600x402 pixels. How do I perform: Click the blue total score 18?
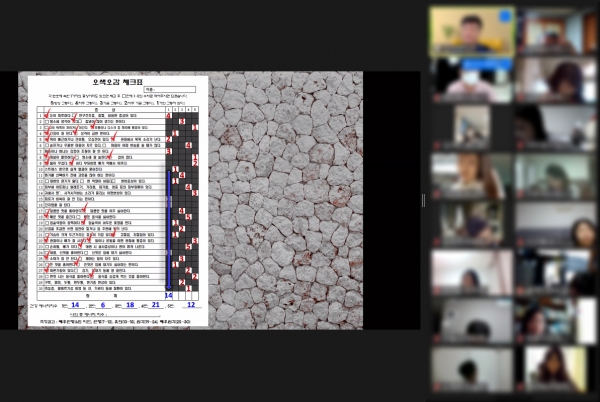tap(129, 304)
